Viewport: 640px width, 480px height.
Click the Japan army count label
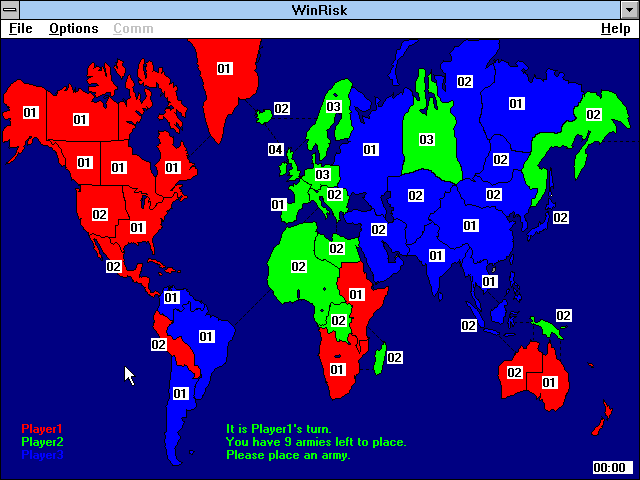tap(560, 218)
